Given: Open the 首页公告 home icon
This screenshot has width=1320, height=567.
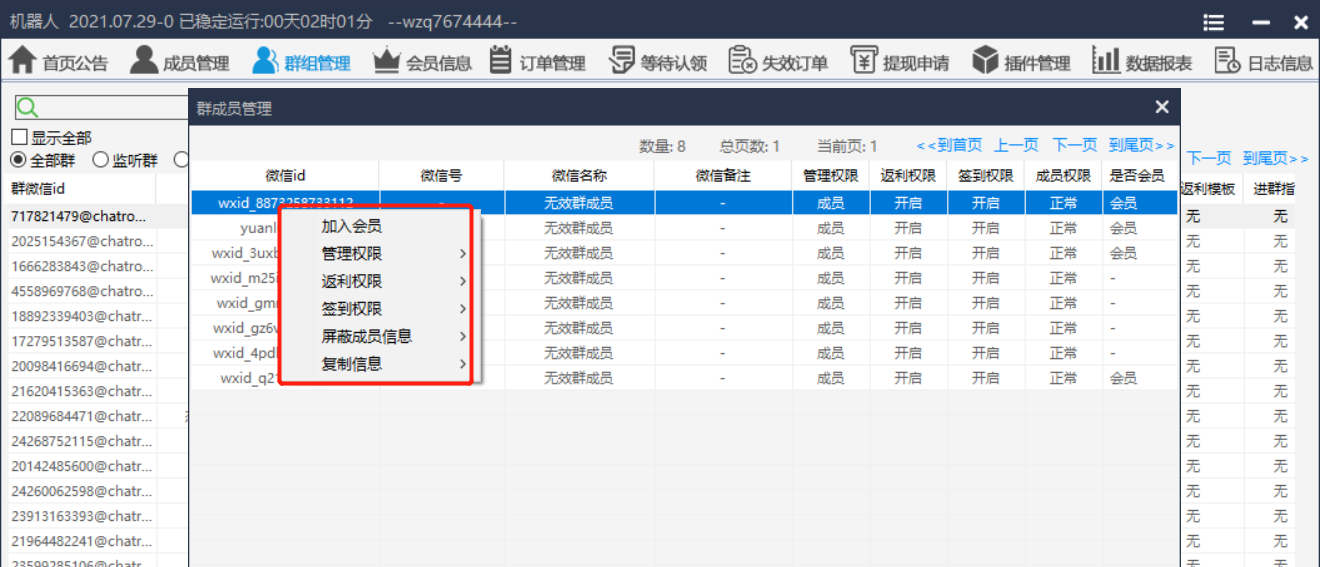Looking at the screenshot, I should [22, 61].
